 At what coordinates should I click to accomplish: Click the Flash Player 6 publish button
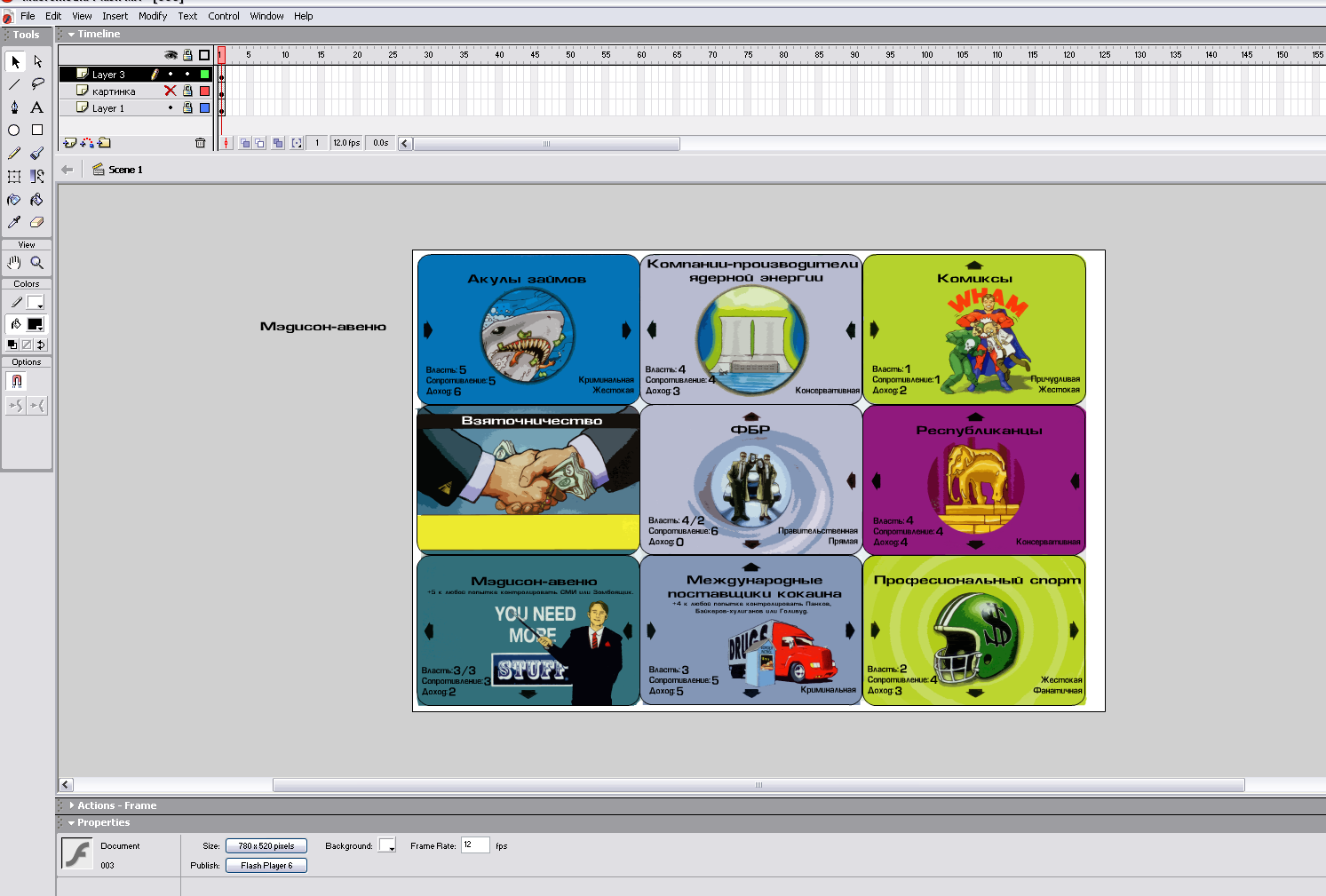[266, 865]
